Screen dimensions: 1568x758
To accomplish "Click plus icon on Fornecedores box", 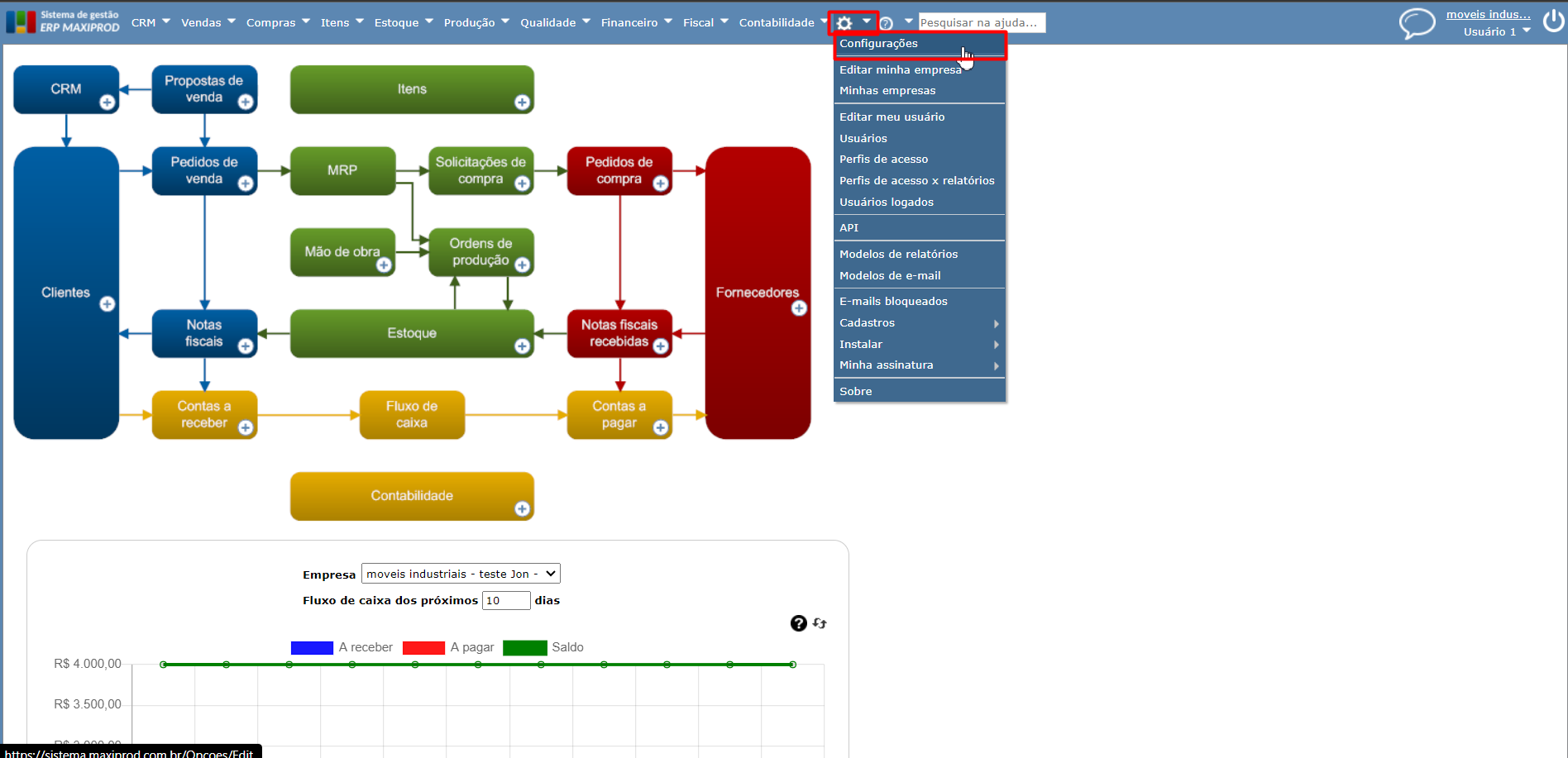I will [799, 308].
